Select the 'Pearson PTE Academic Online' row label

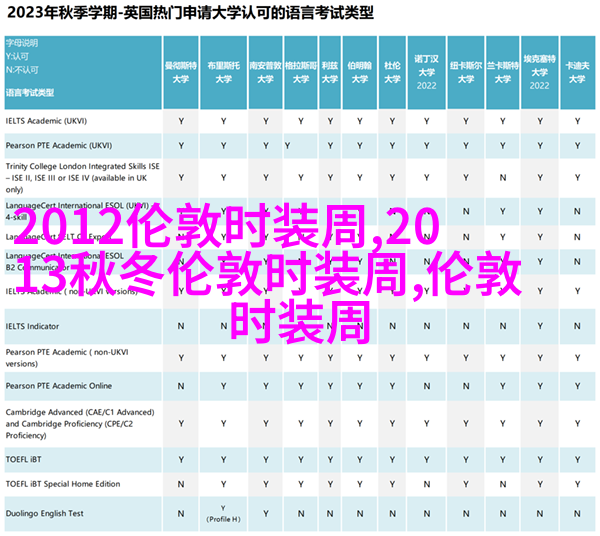coord(59,386)
